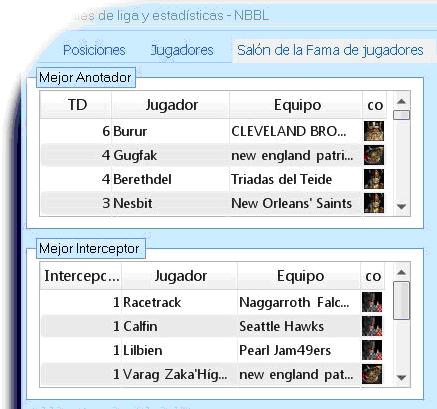Screen dimensions: 437x409
Task: Click the Mejor Interceptor scrollbar down arrow
Action: click(402, 378)
